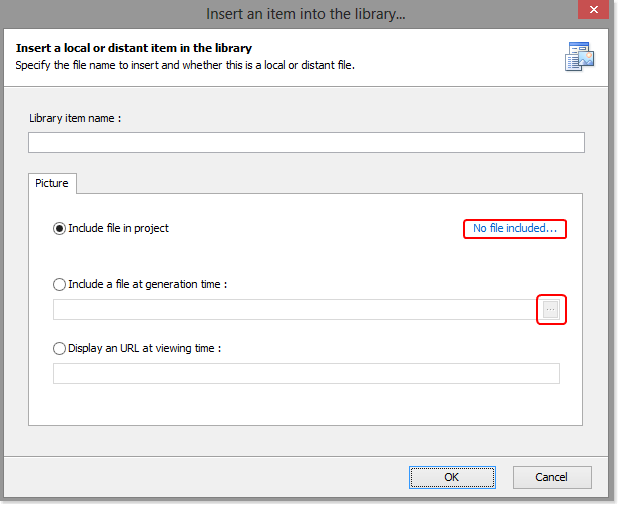Click the 'Include a file at generation time' label text
The image size is (618, 505).
(147, 285)
